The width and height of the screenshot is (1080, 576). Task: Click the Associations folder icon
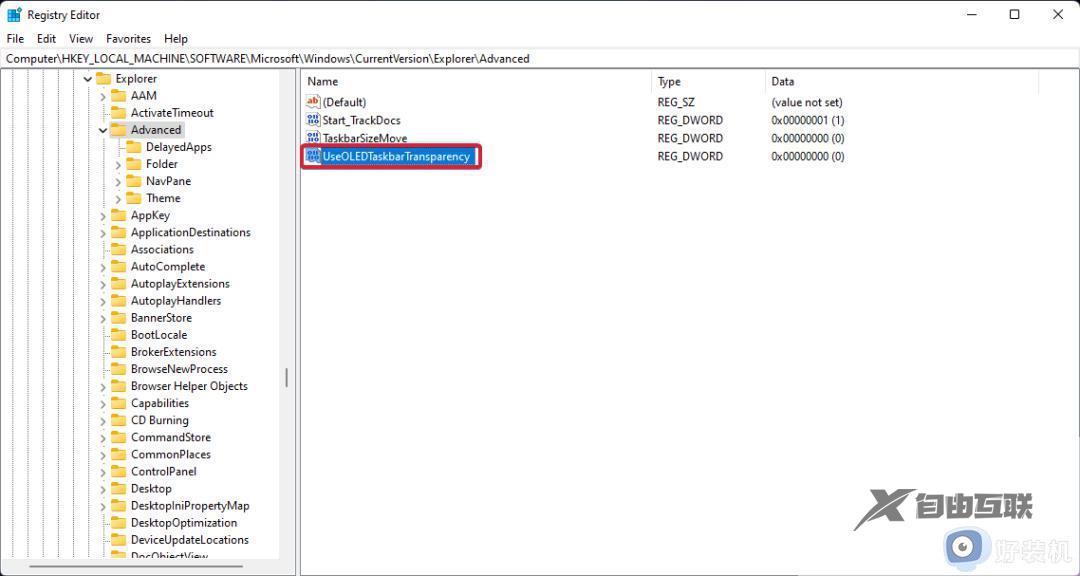[120, 249]
